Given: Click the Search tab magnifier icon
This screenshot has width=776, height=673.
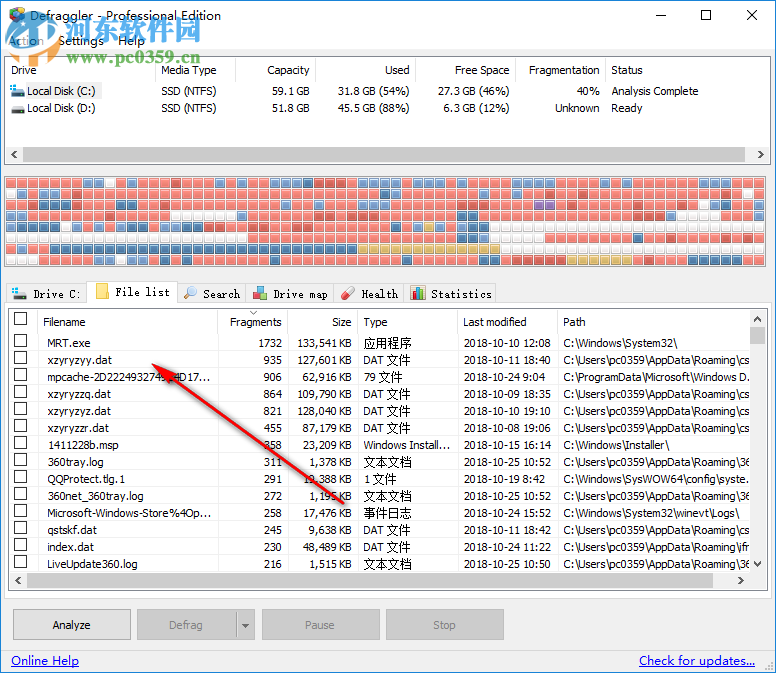Looking at the screenshot, I should pyautogui.click(x=190, y=293).
